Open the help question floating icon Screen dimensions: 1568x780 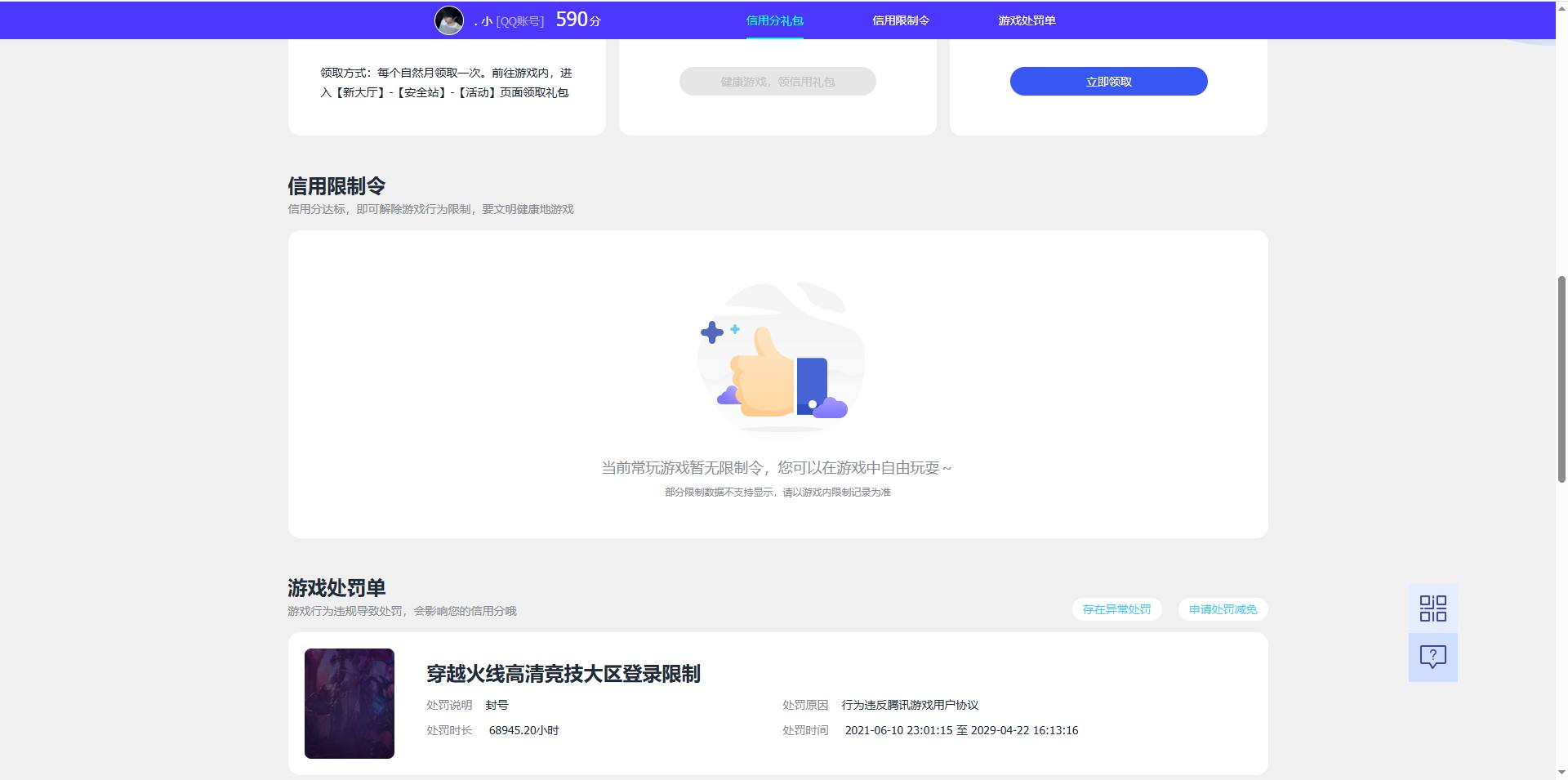tap(1432, 657)
